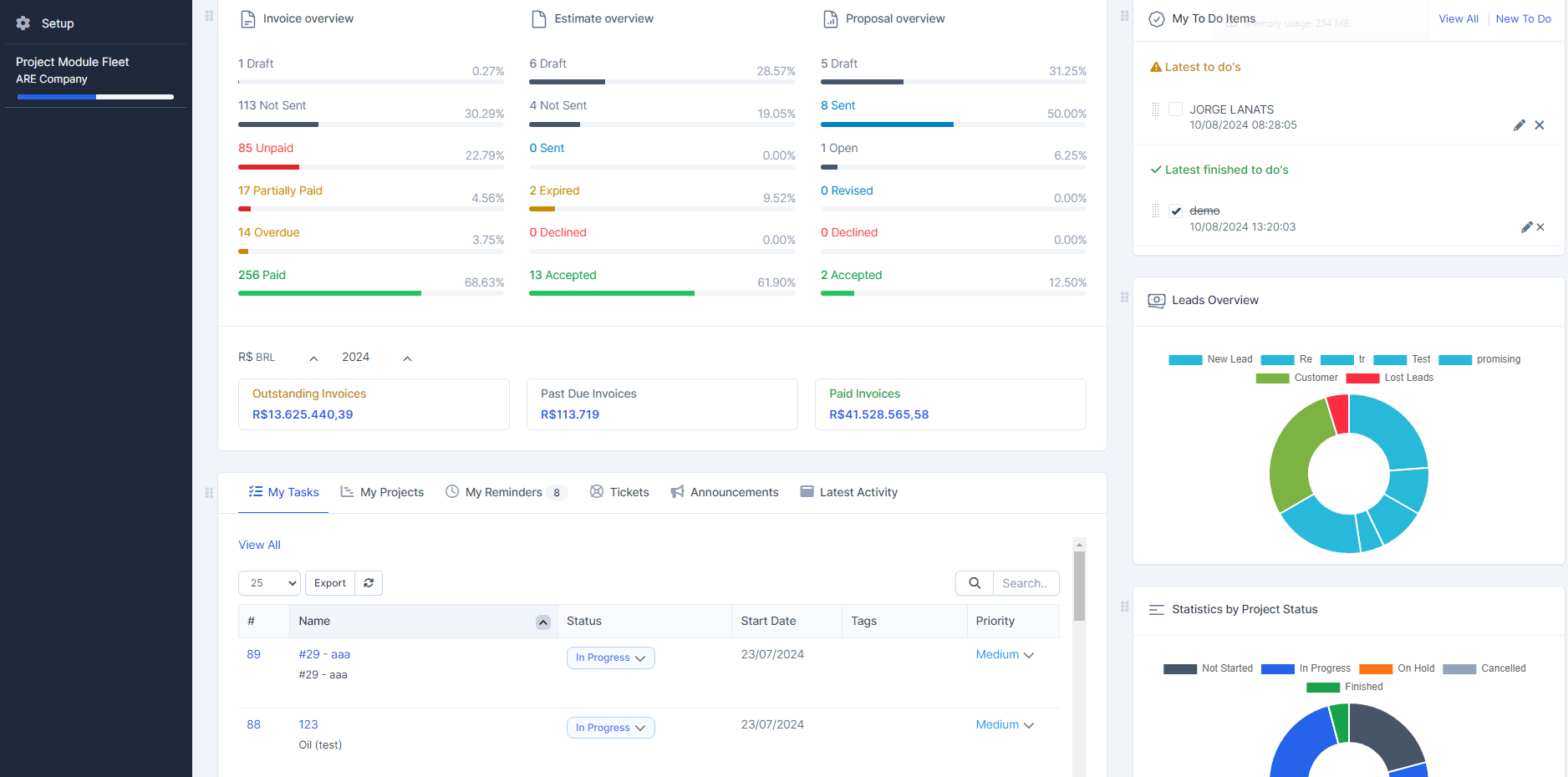Viewport: 1568px width, 777px height.
Task: Click New To Do link
Action: point(1523,19)
